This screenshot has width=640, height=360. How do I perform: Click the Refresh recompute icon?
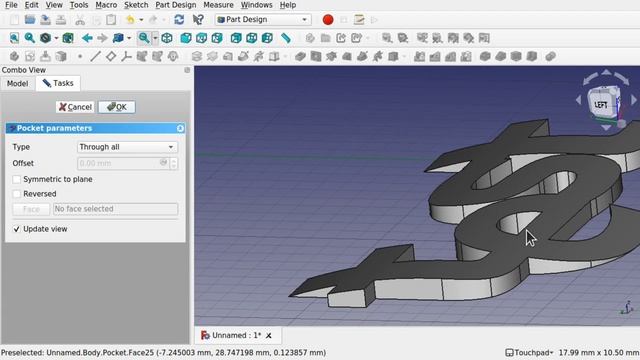coord(179,20)
